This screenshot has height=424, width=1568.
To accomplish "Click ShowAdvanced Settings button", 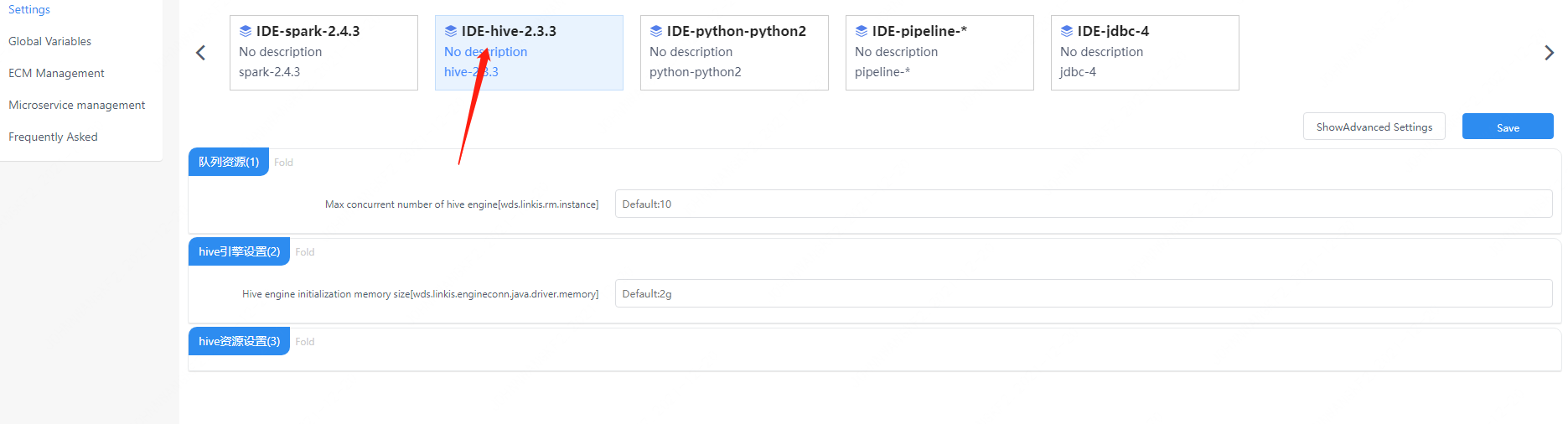I will [1374, 127].
